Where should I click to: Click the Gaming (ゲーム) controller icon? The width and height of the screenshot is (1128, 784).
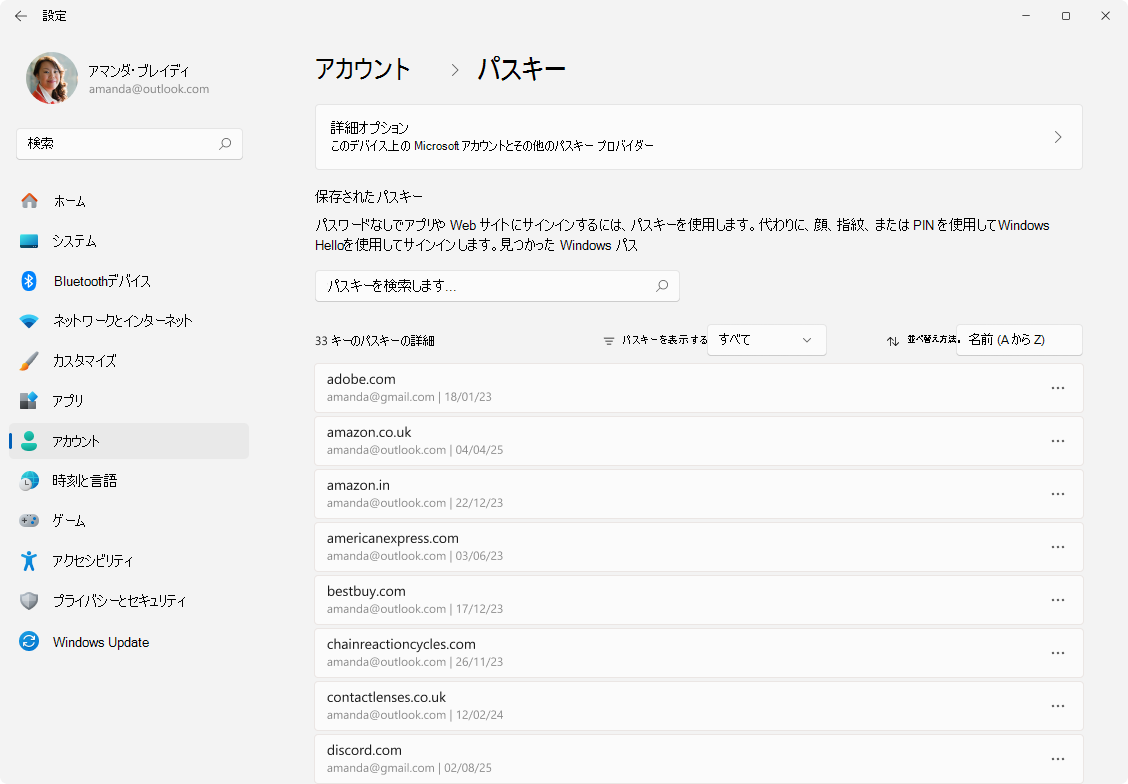(29, 520)
